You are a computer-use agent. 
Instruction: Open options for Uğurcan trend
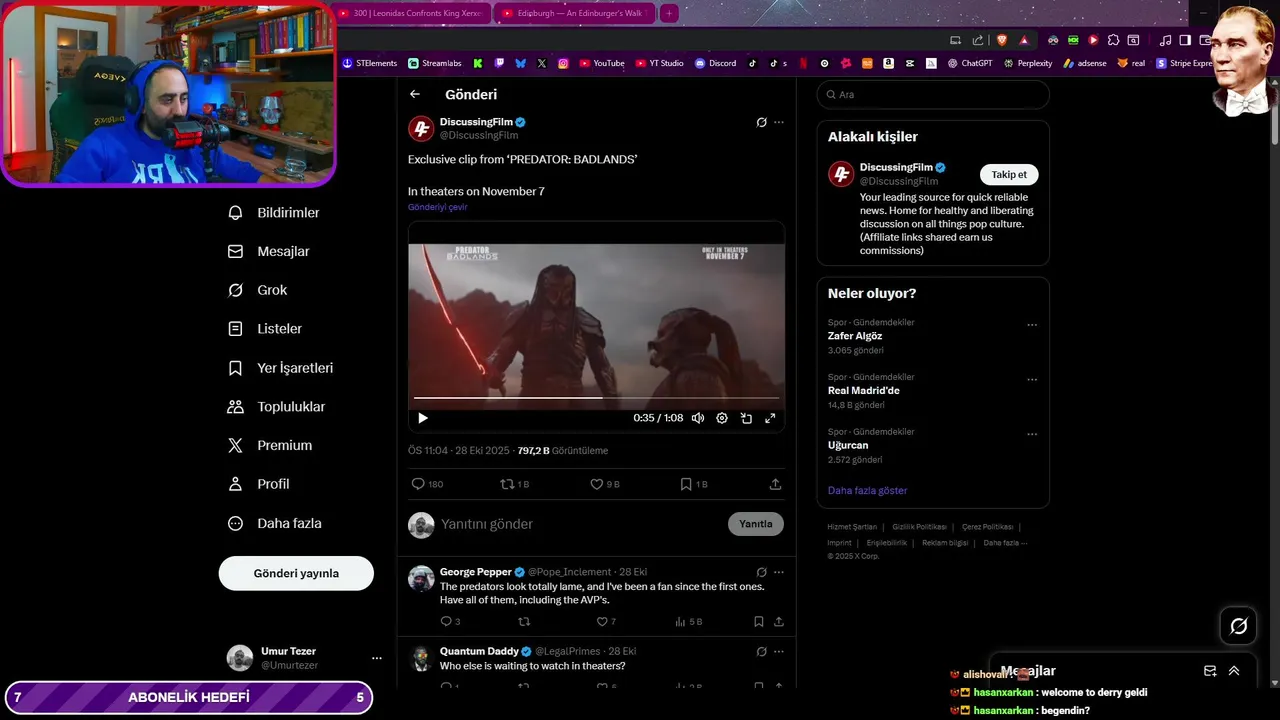[1032, 435]
